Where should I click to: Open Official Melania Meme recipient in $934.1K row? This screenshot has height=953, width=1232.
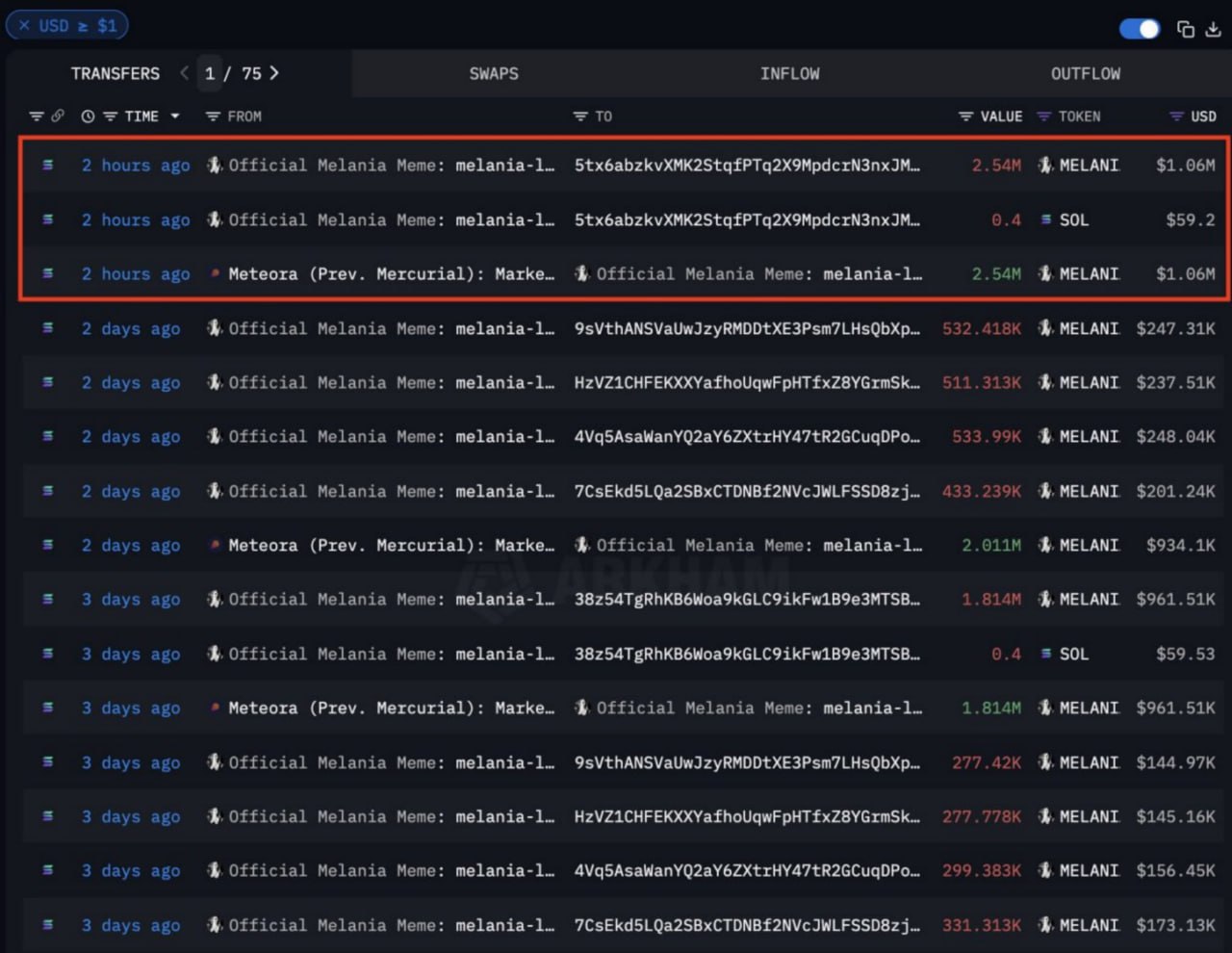758,545
